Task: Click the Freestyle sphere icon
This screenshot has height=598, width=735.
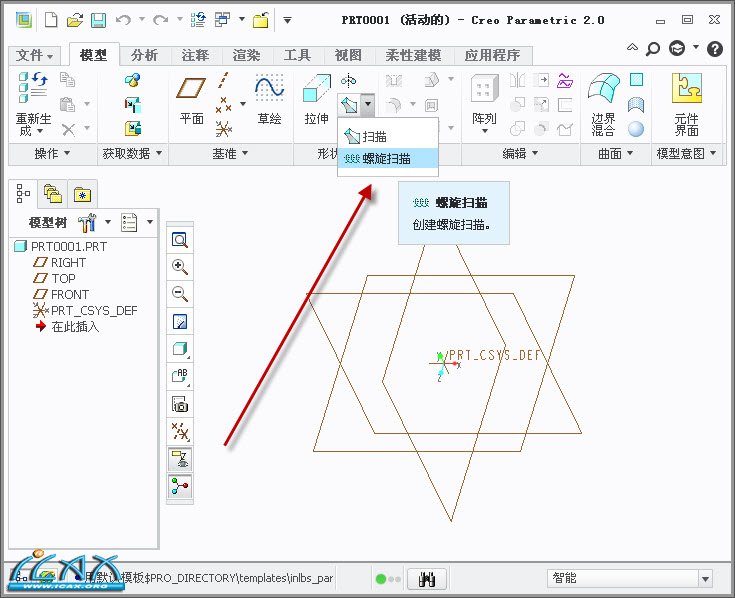Action: tap(636, 129)
